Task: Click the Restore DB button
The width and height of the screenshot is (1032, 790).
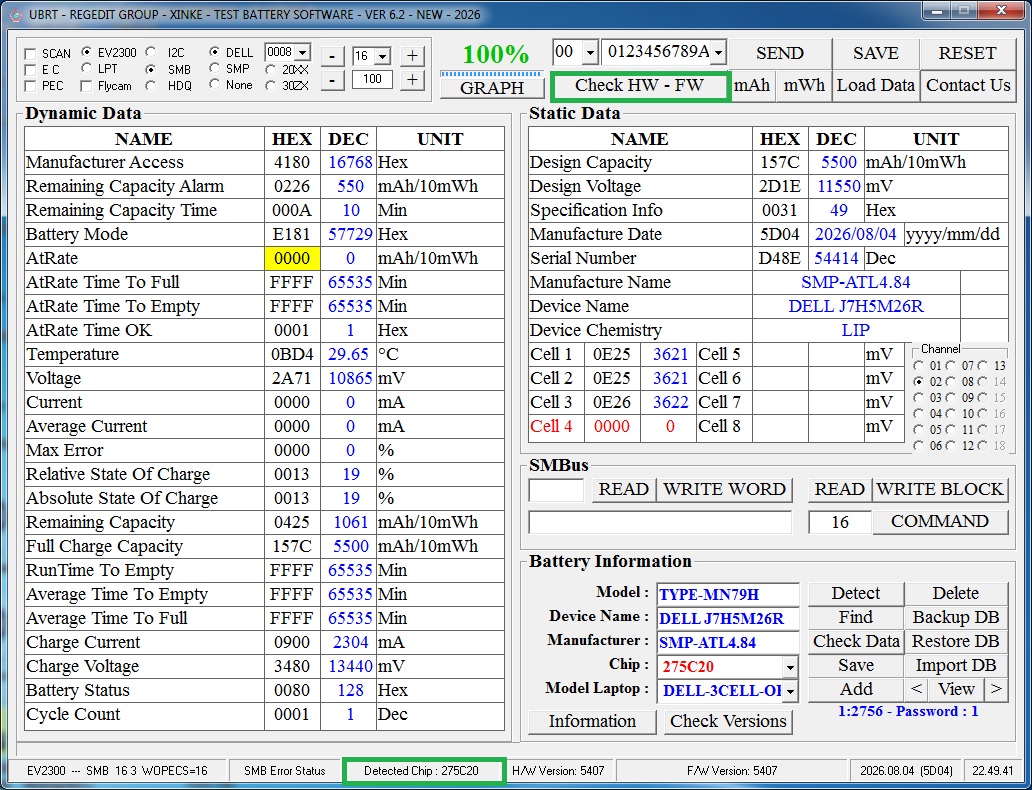Action: click(956, 642)
